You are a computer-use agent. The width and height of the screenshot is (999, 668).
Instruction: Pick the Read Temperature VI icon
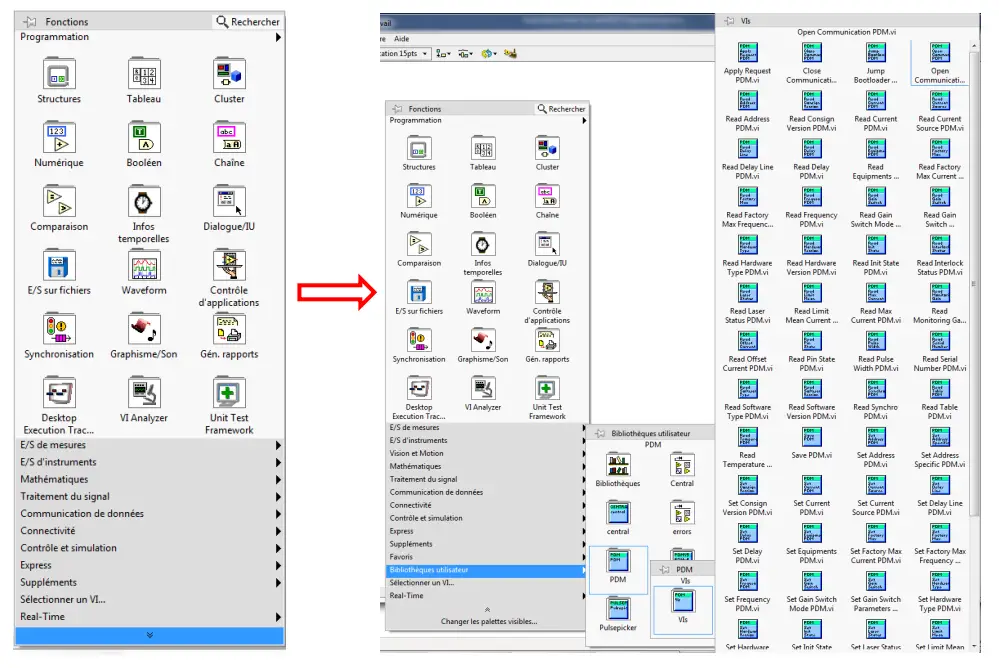(x=747, y=437)
